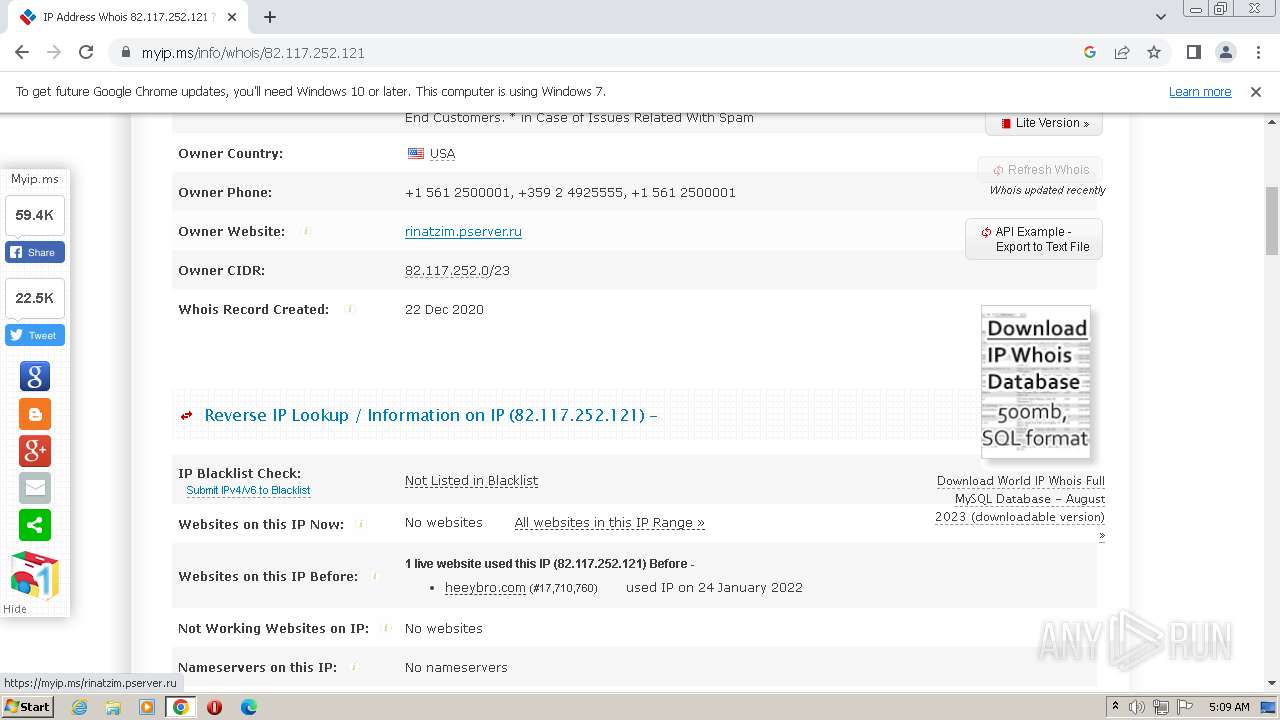Open Chrome profile menu
Screen dimensions: 1280x720
(x=1225, y=52)
